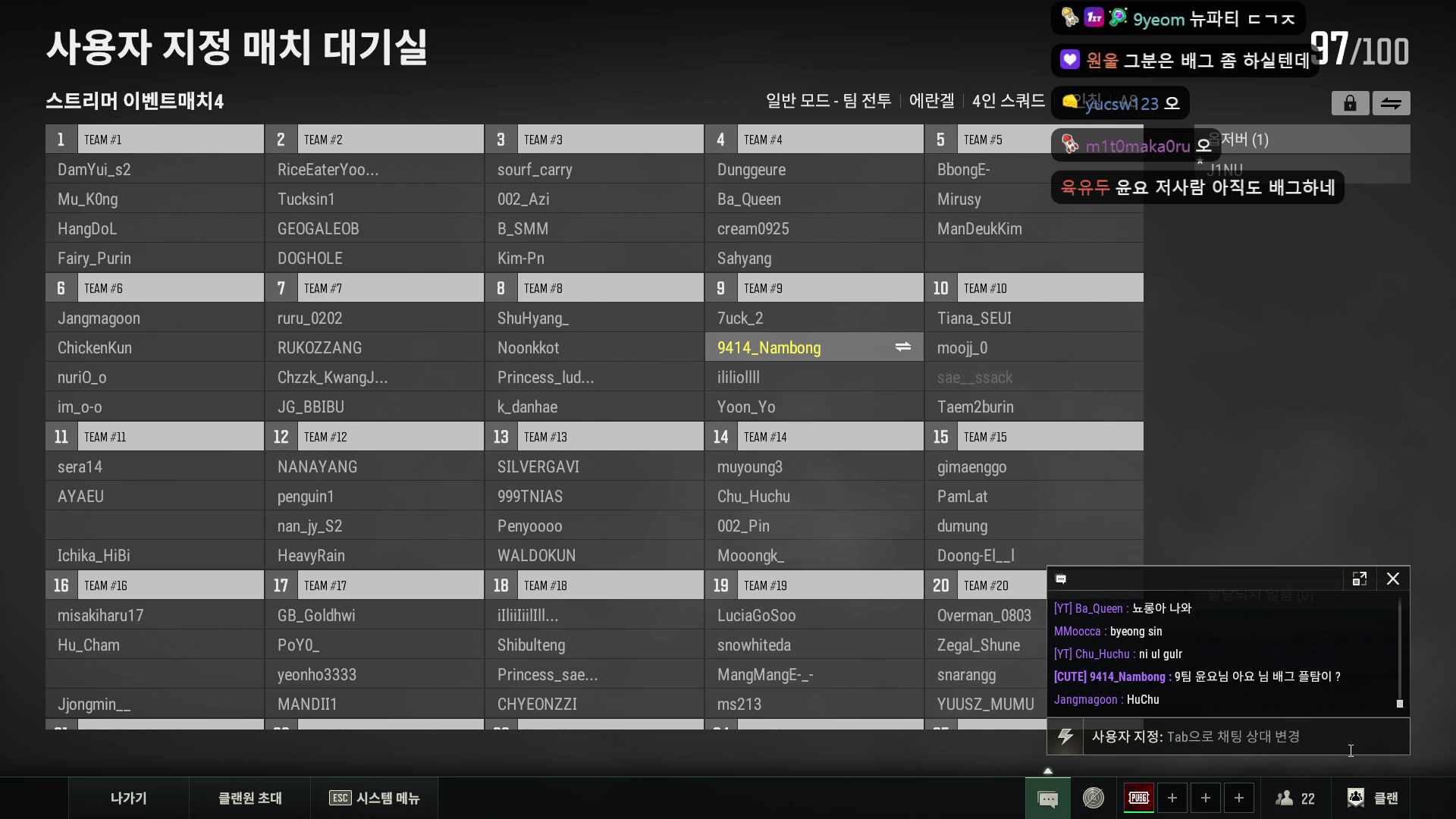Viewport: 1456px width, 819px height.
Task: Open the 4인 스쿼드 squad selector
Action: [x=1008, y=101]
